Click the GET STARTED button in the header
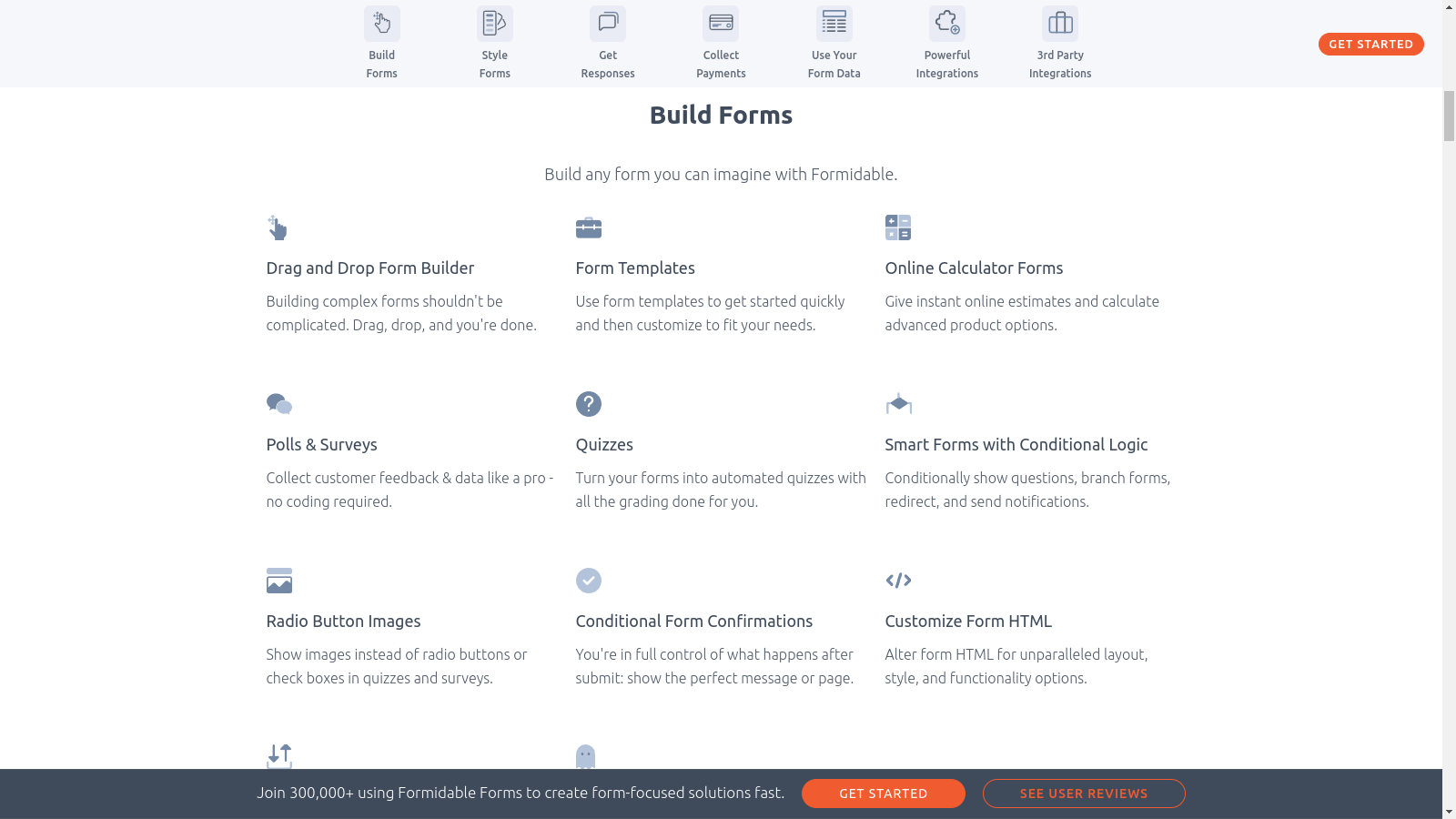The width and height of the screenshot is (1456, 819). coord(1370,44)
